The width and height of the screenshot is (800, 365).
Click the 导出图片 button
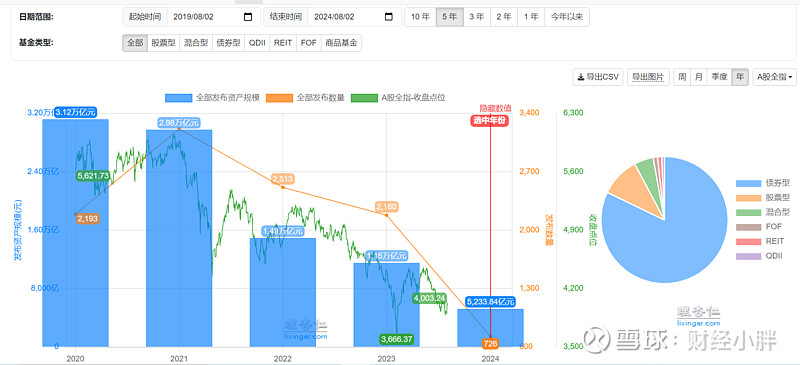[x=648, y=77]
